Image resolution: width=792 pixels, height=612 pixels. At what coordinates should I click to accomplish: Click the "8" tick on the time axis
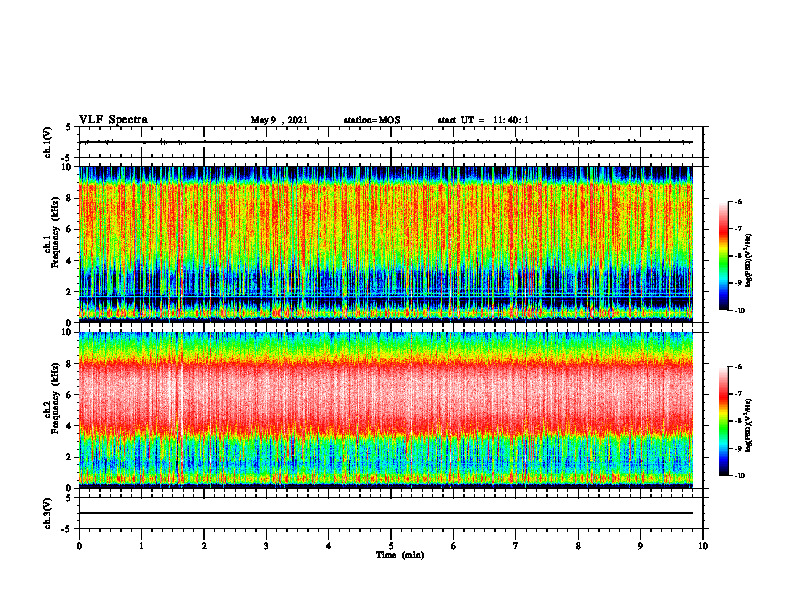578,546
